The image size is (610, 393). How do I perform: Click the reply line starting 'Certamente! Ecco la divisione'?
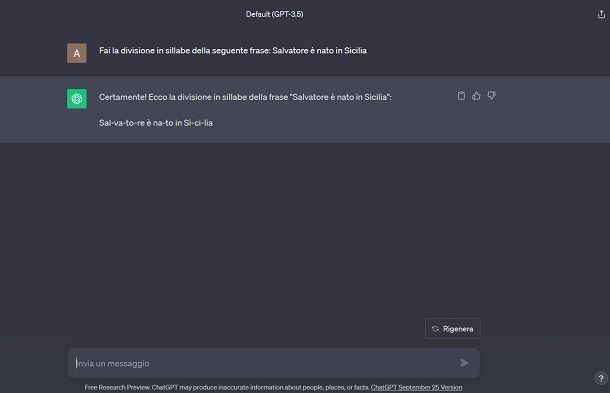click(x=245, y=97)
